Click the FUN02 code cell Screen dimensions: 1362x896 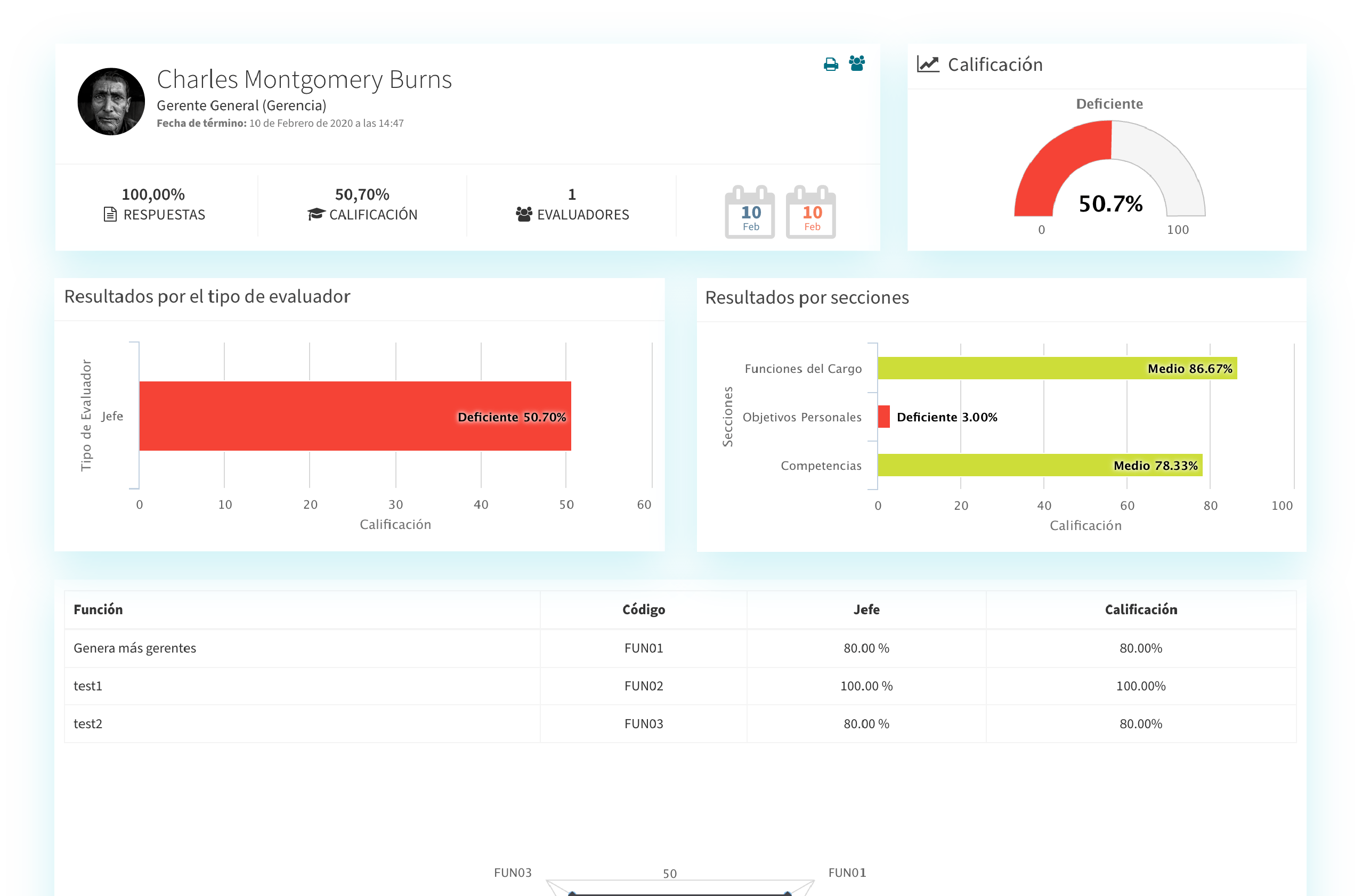(643, 686)
